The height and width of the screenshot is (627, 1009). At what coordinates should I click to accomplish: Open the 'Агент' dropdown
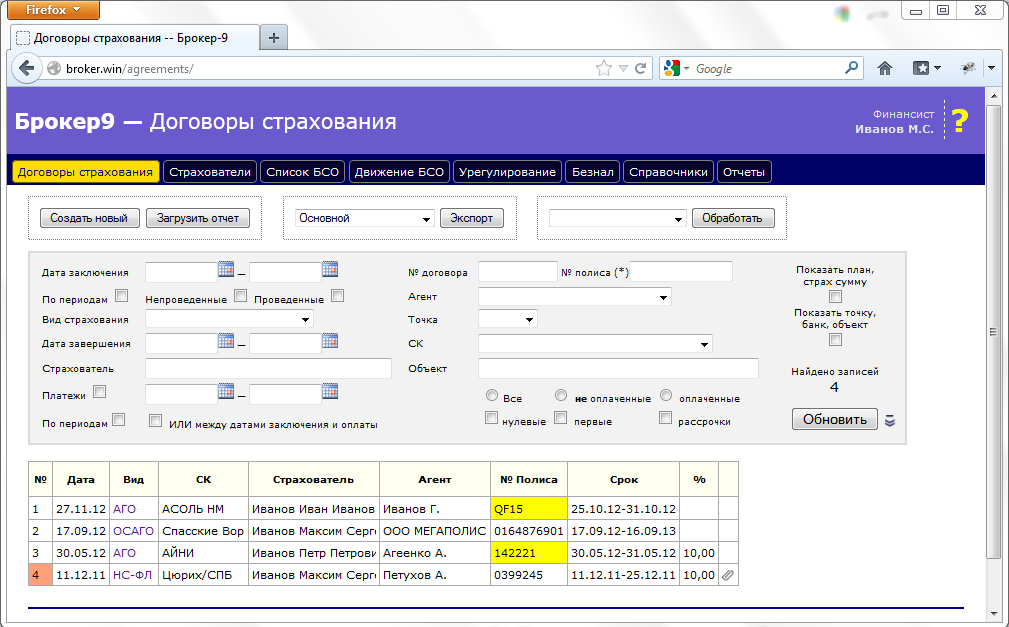click(x=575, y=297)
